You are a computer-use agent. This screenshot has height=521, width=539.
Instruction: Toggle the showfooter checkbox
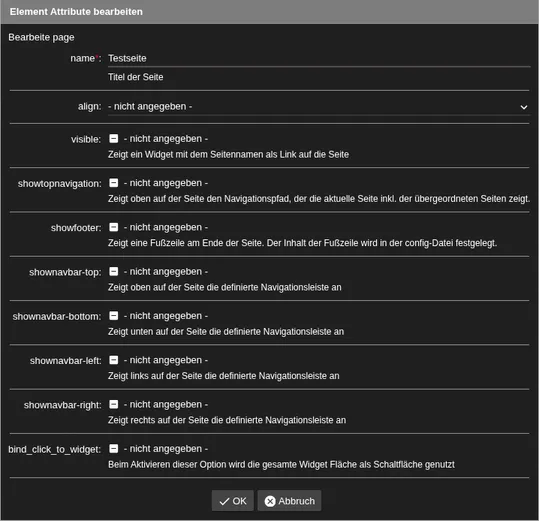tap(113, 227)
